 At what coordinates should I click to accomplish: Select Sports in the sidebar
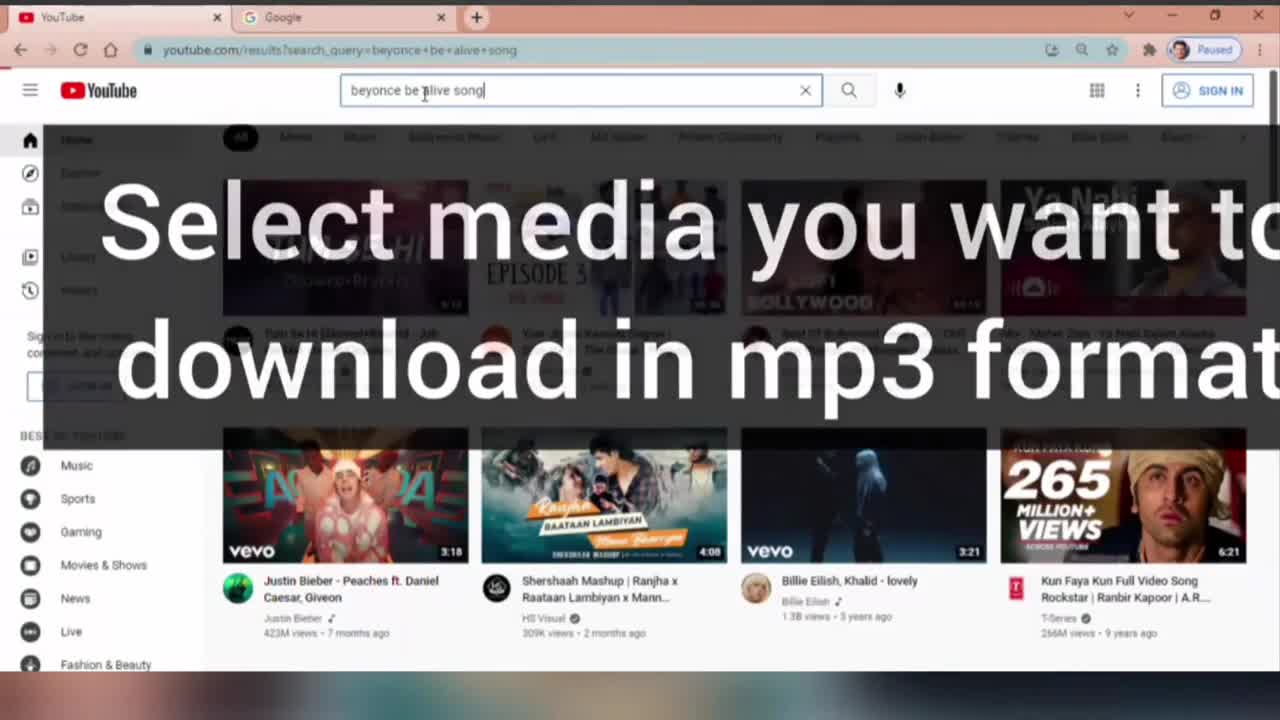click(x=78, y=498)
